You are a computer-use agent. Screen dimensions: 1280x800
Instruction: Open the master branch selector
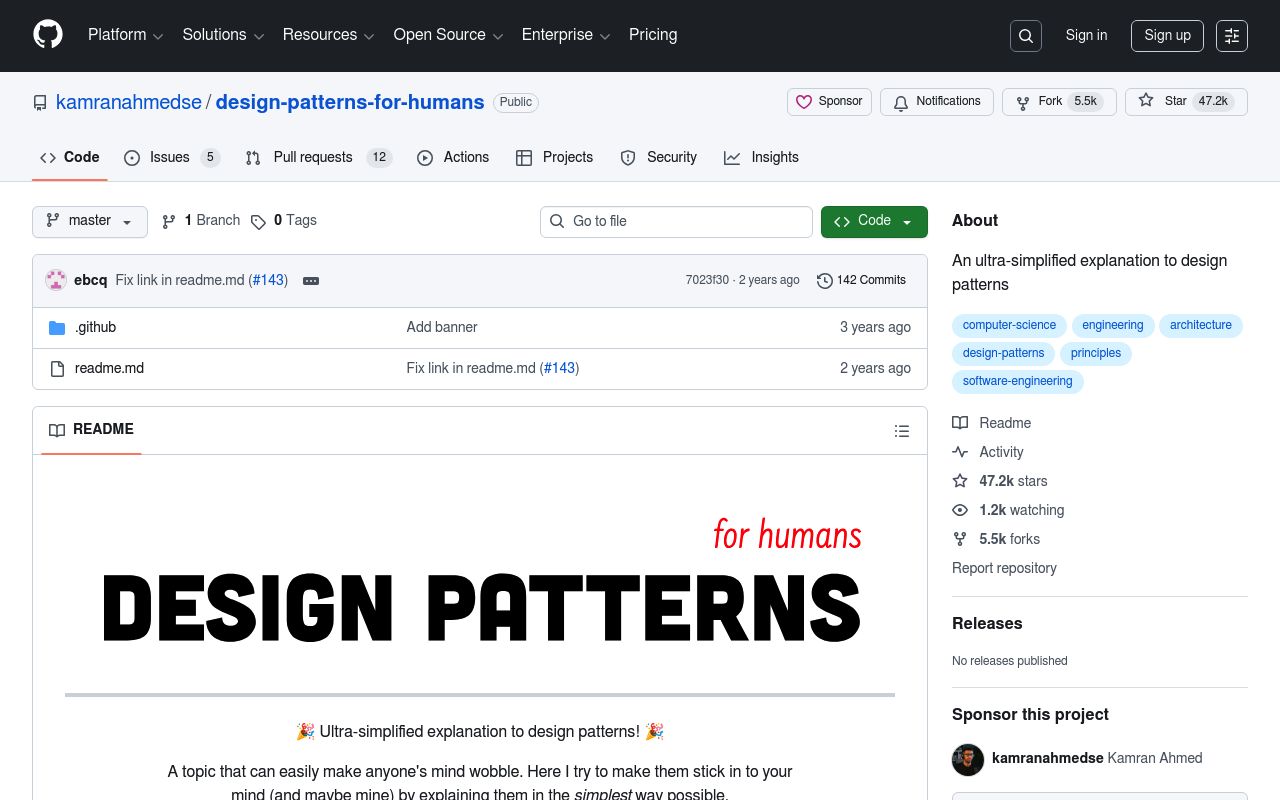pyautogui.click(x=89, y=221)
